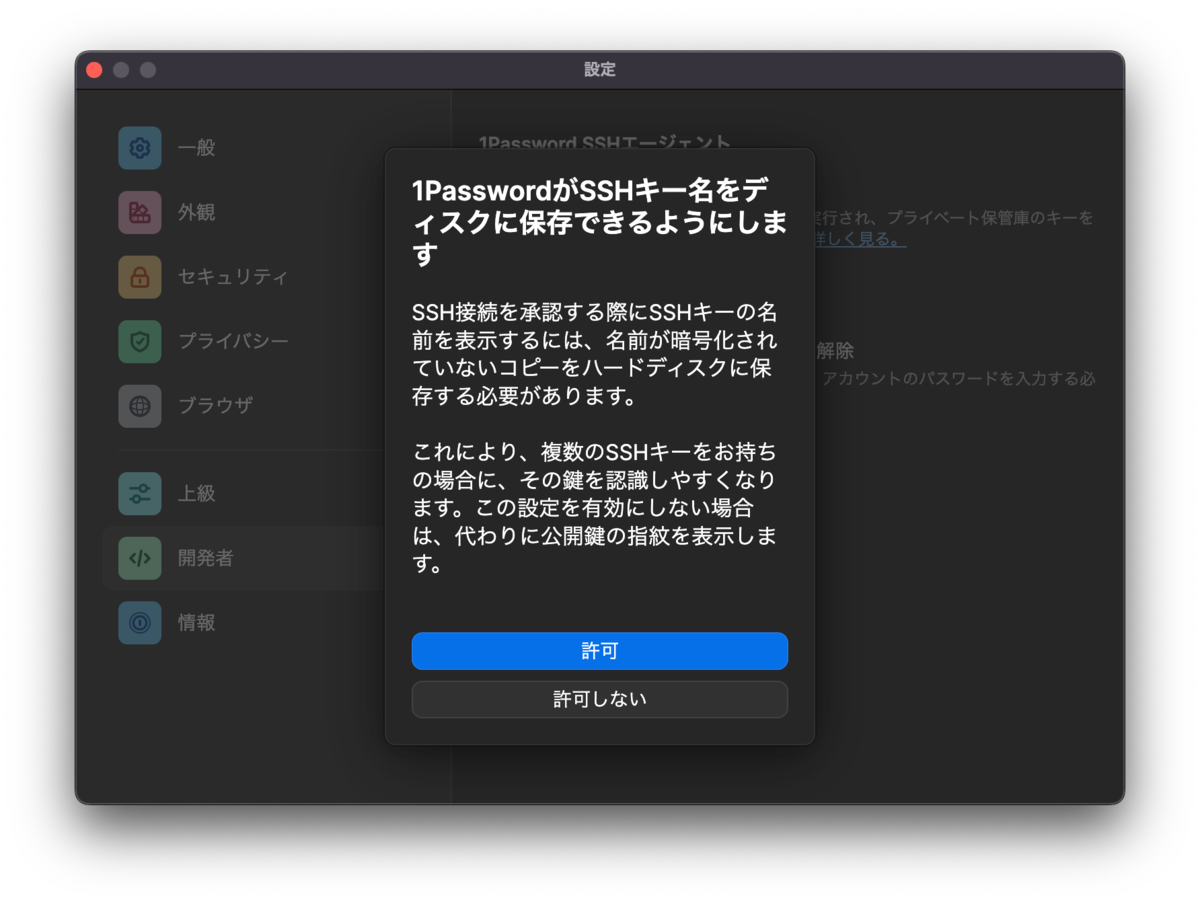Open the セキュリティ settings label
This screenshot has width=1200, height=904.
(233, 277)
